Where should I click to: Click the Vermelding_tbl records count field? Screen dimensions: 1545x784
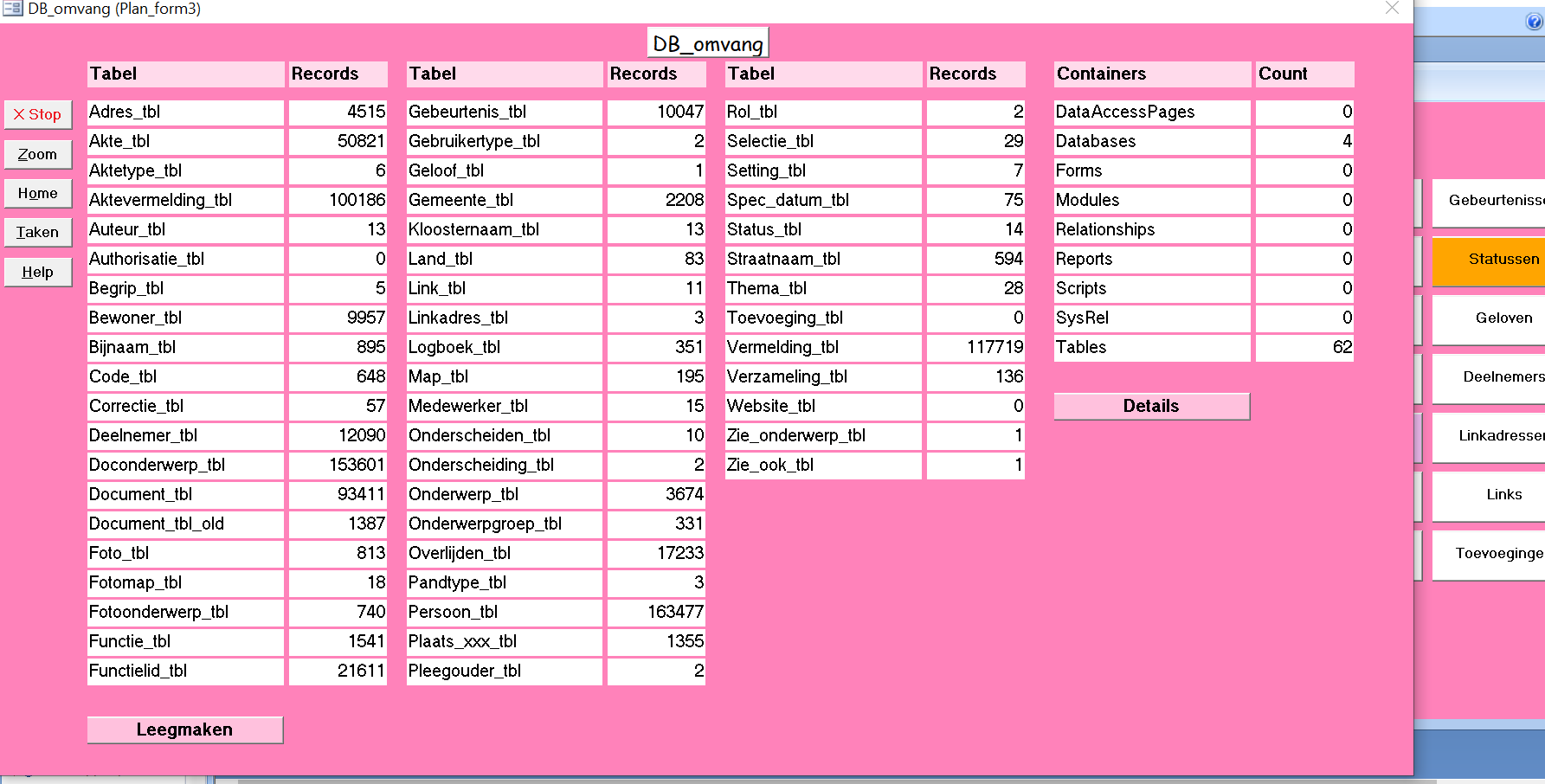975,347
